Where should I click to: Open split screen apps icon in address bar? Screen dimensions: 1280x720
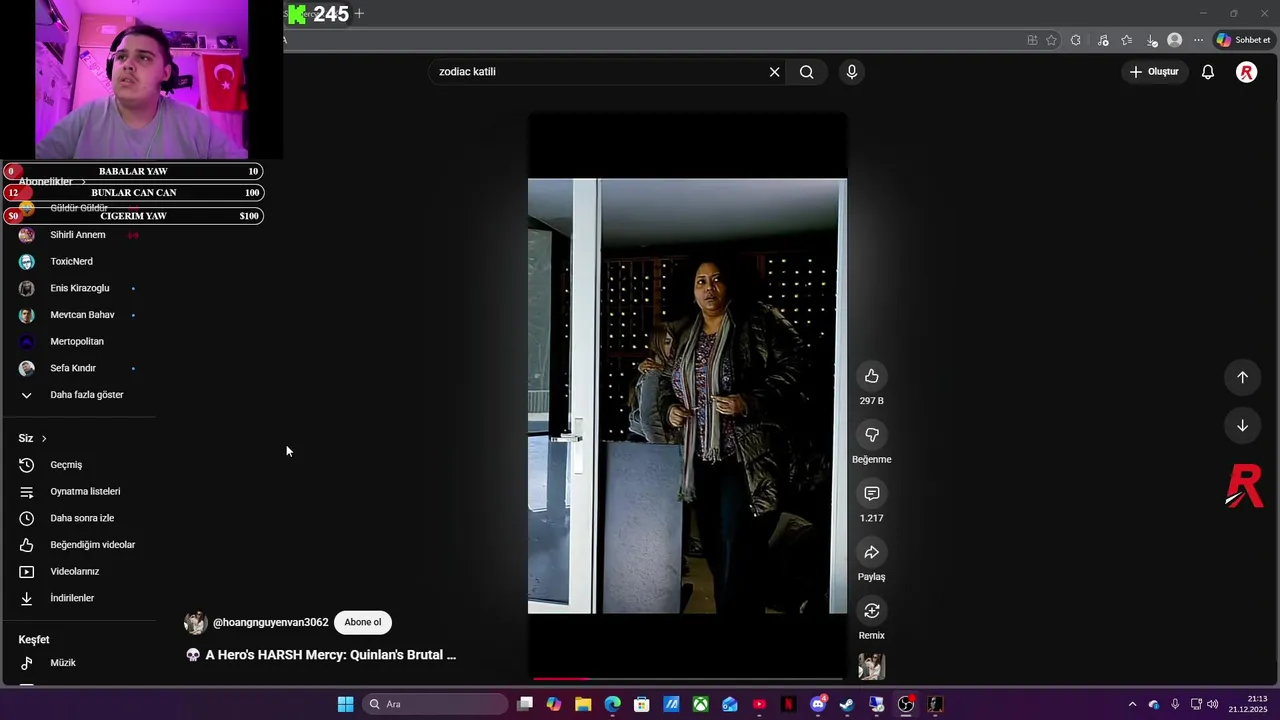click(1032, 40)
